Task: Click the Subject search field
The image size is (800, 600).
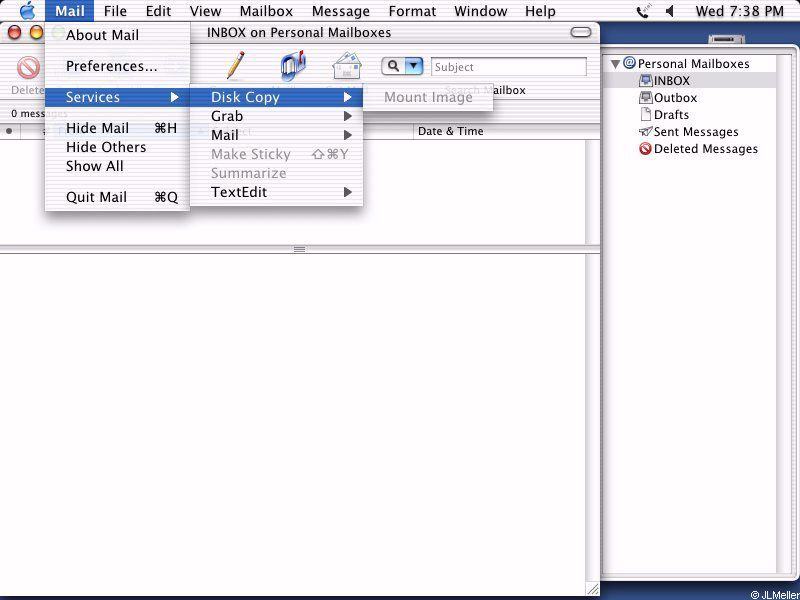Action: (x=509, y=67)
